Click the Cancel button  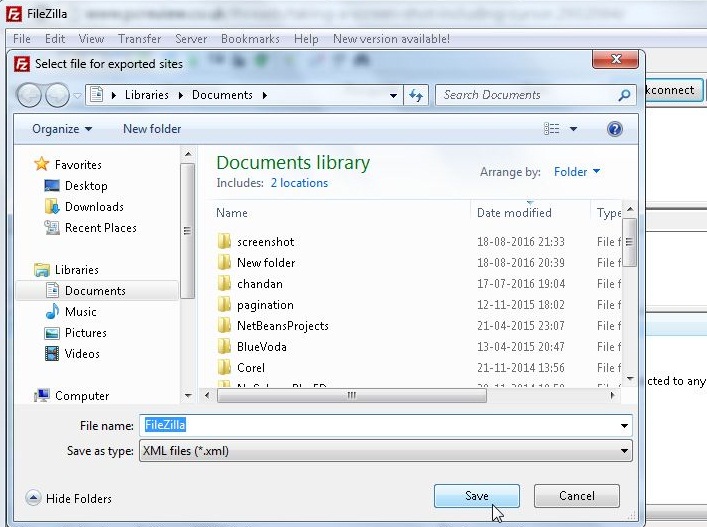(577, 496)
